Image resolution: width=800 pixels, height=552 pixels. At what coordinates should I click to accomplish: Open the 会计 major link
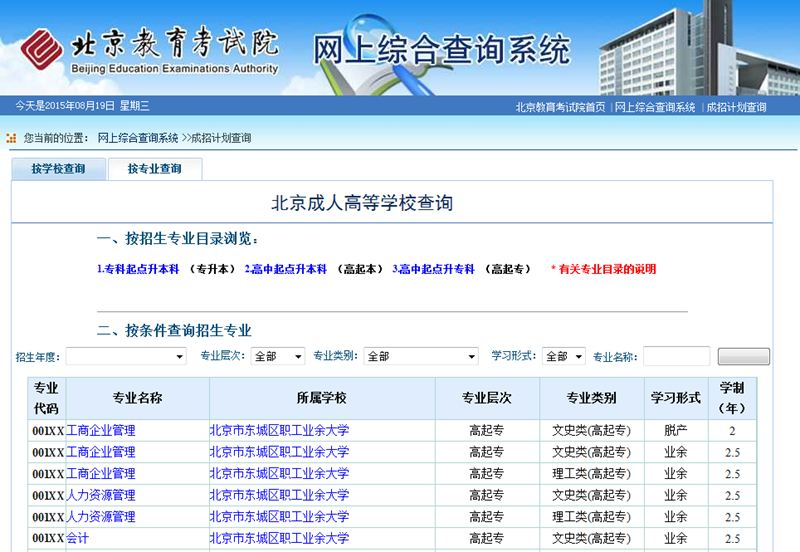(78, 539)
